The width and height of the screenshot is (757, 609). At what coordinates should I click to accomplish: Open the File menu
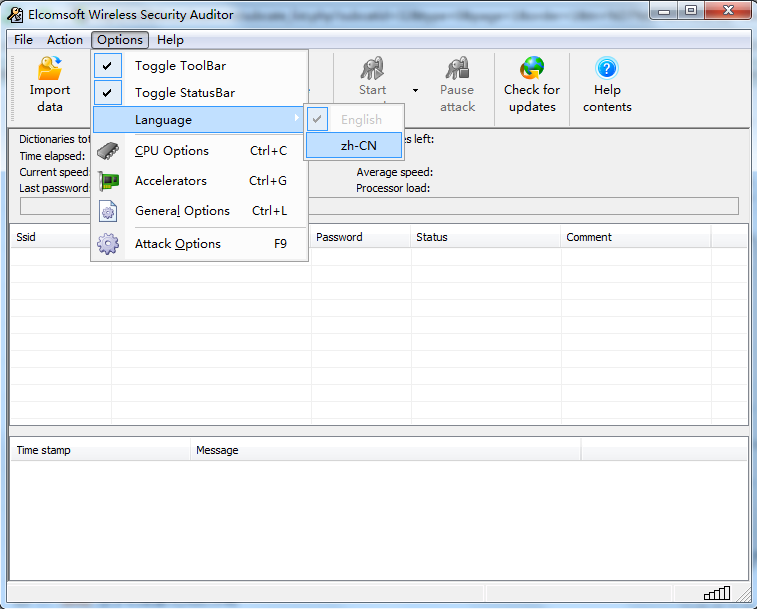23,40
